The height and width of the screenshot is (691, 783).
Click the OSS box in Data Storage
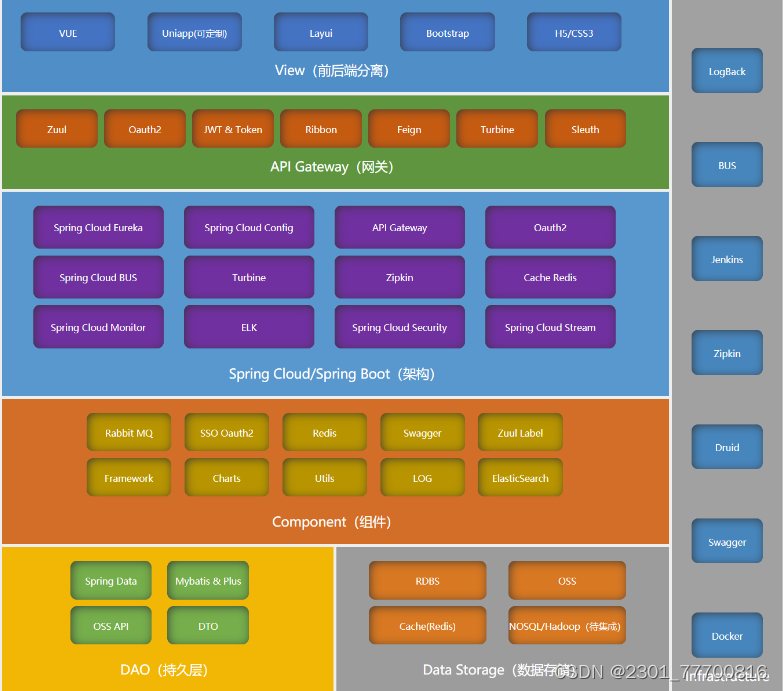coord(567,581)
